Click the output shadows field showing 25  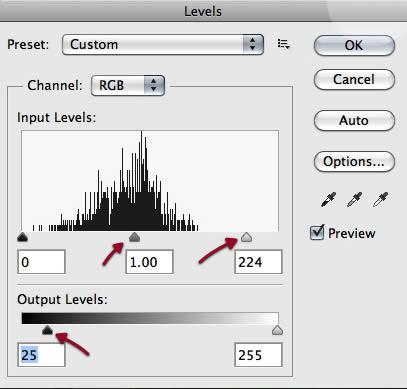[x=41, y=355]
